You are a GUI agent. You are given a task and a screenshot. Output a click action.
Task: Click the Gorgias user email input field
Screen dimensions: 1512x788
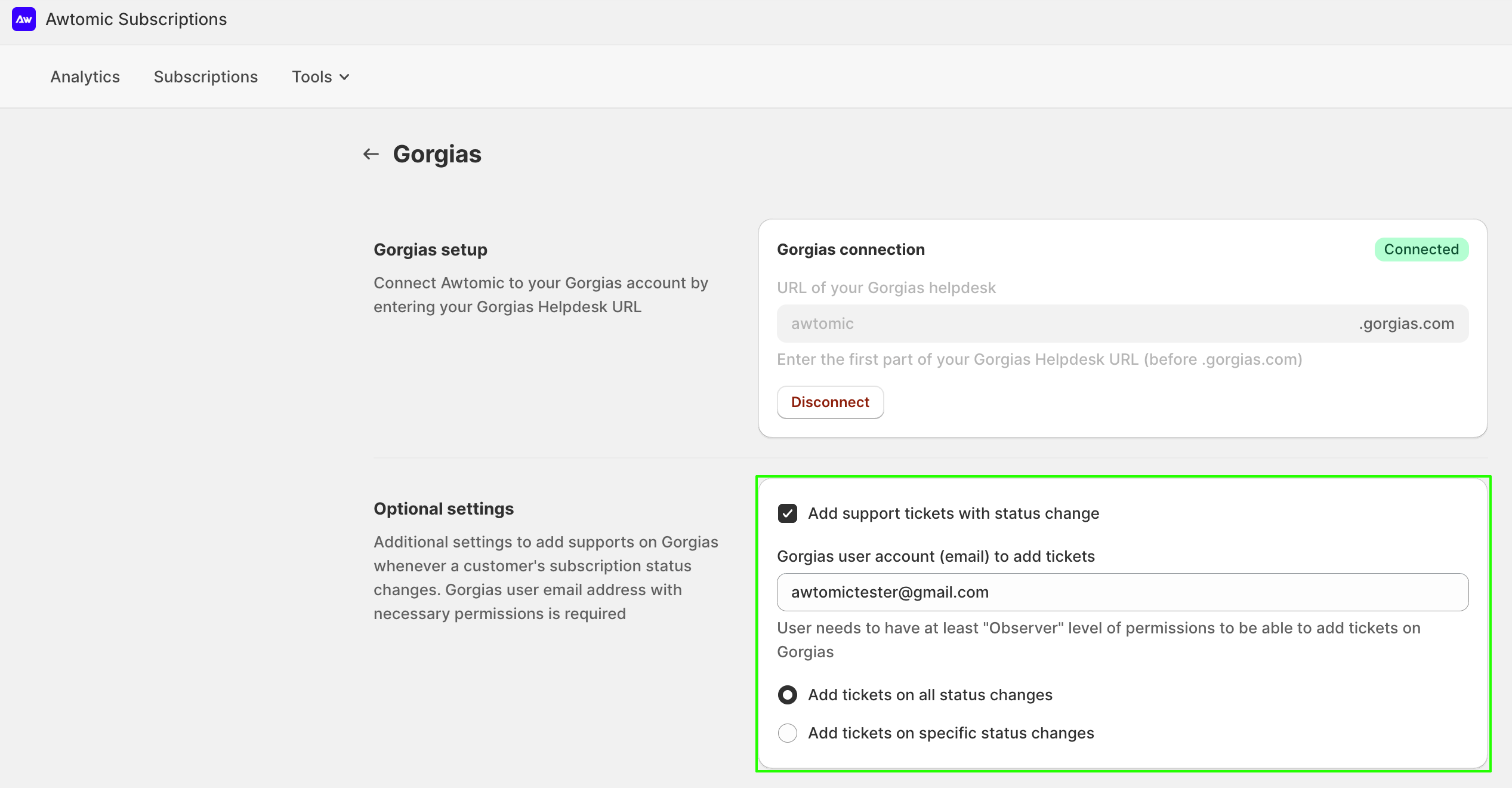coord(1122,592)
